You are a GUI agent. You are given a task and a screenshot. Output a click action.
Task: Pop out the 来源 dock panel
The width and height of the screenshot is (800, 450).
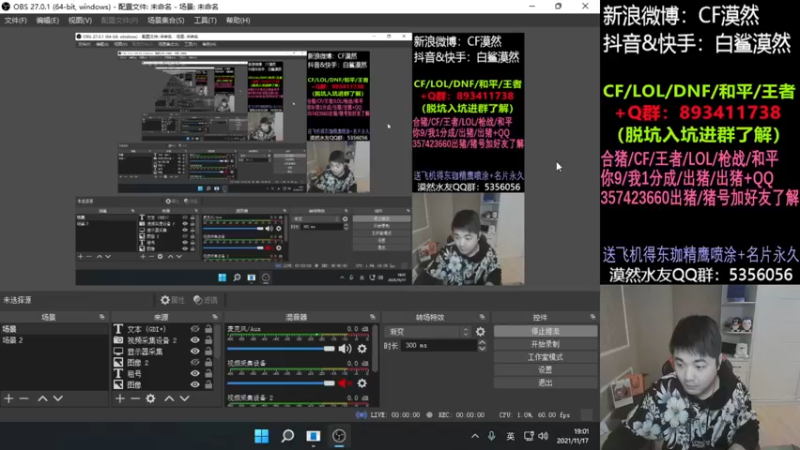(215, 317)
